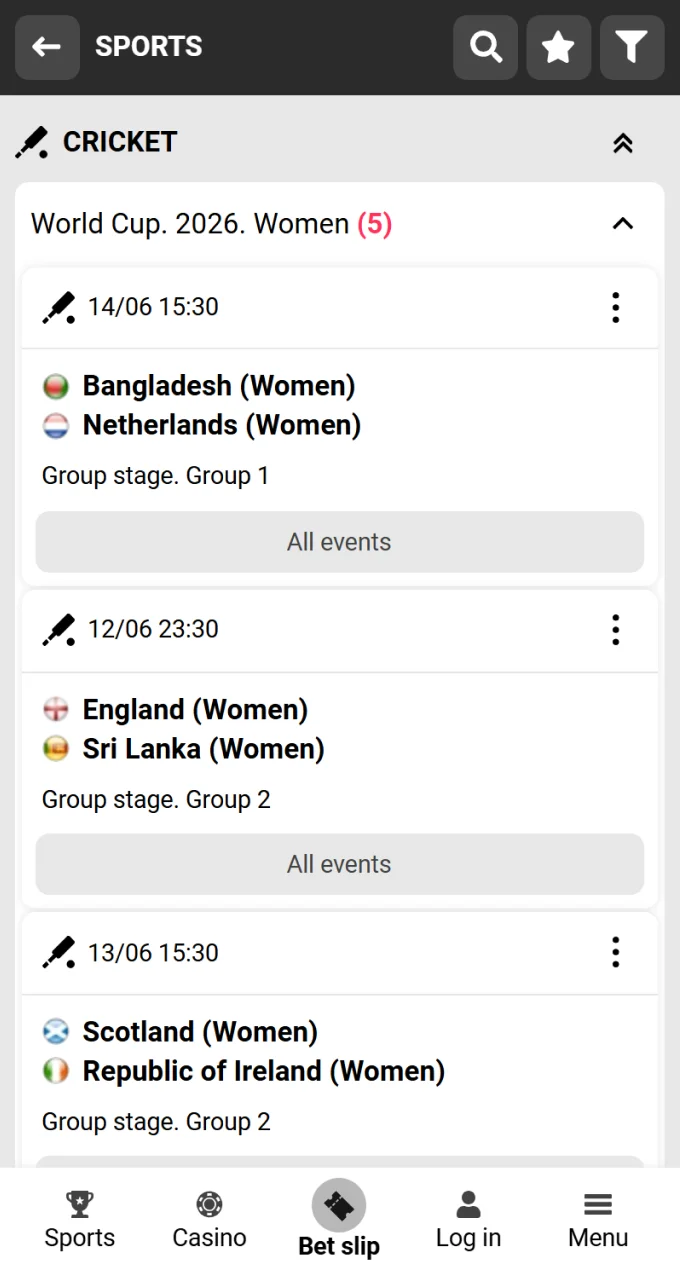This screenshot has width=680, height=1280.
Task: Click the back arrow in the header
Action: coord(47,47)
